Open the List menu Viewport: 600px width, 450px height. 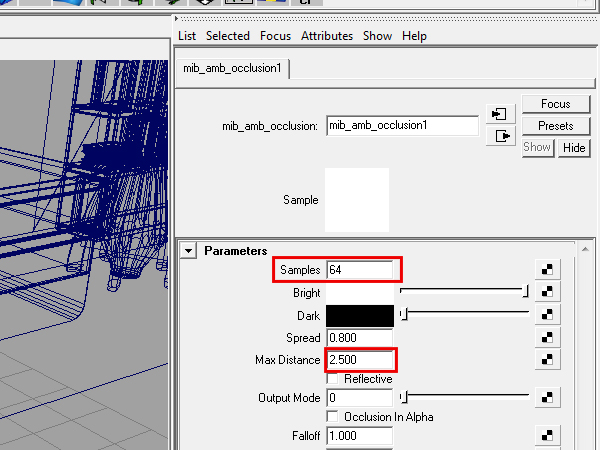(187, 36)
